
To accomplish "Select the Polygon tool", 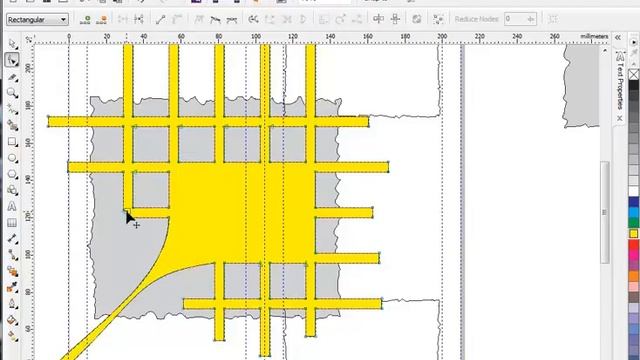I will click(x=12, y=174).
